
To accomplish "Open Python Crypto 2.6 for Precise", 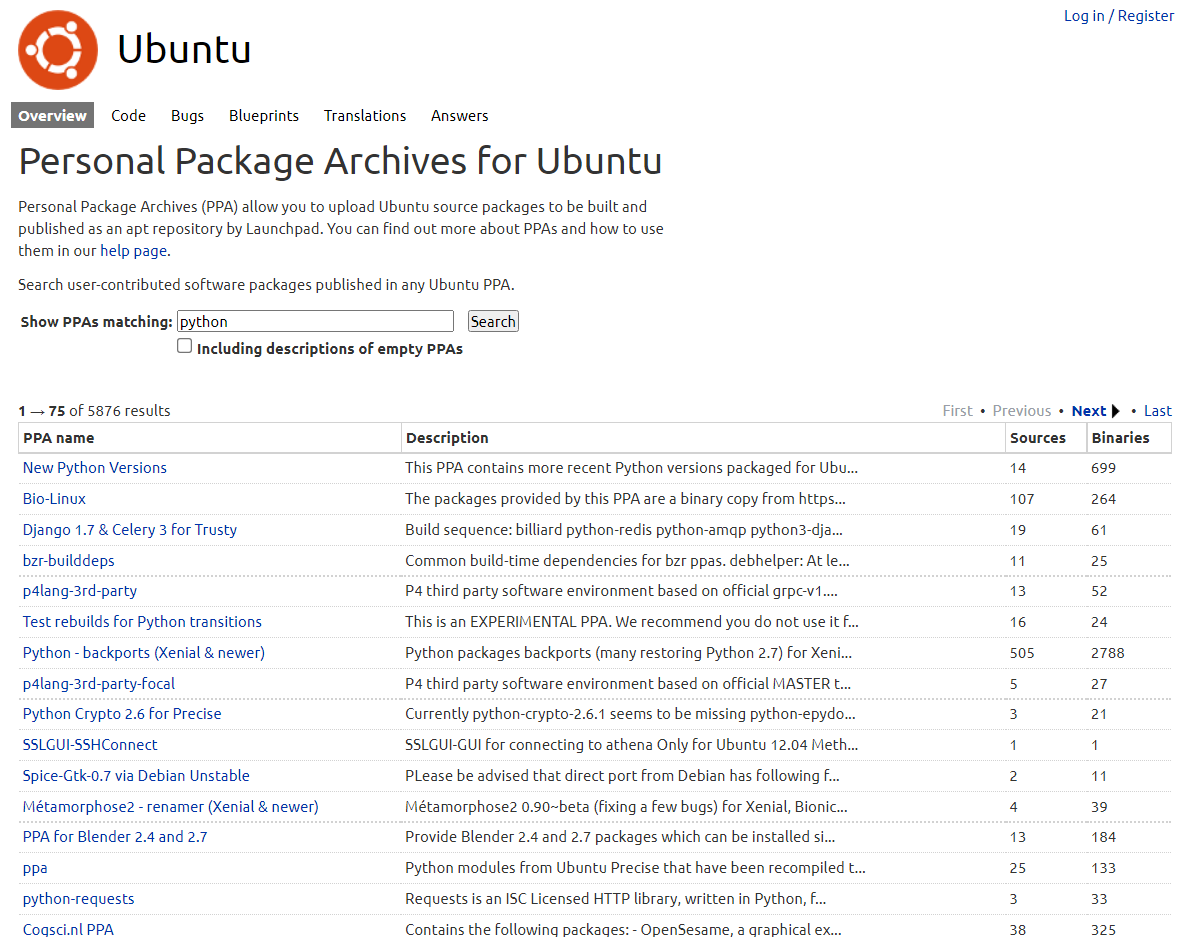I will (122, 714).
